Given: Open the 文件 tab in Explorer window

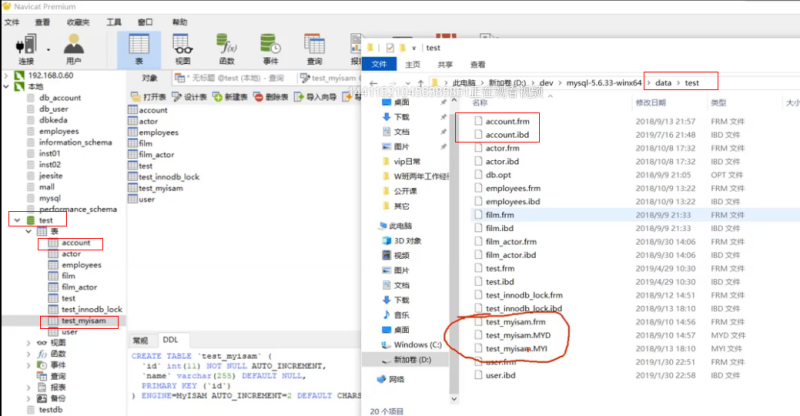Looking at the screenshot, I should point(379,64).
